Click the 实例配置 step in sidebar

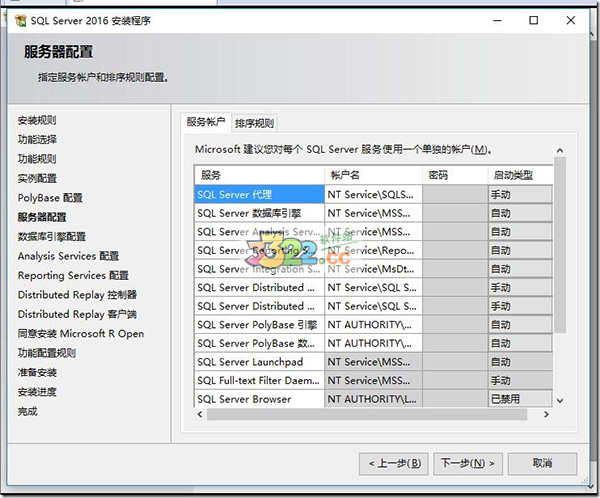pos(37,178)
